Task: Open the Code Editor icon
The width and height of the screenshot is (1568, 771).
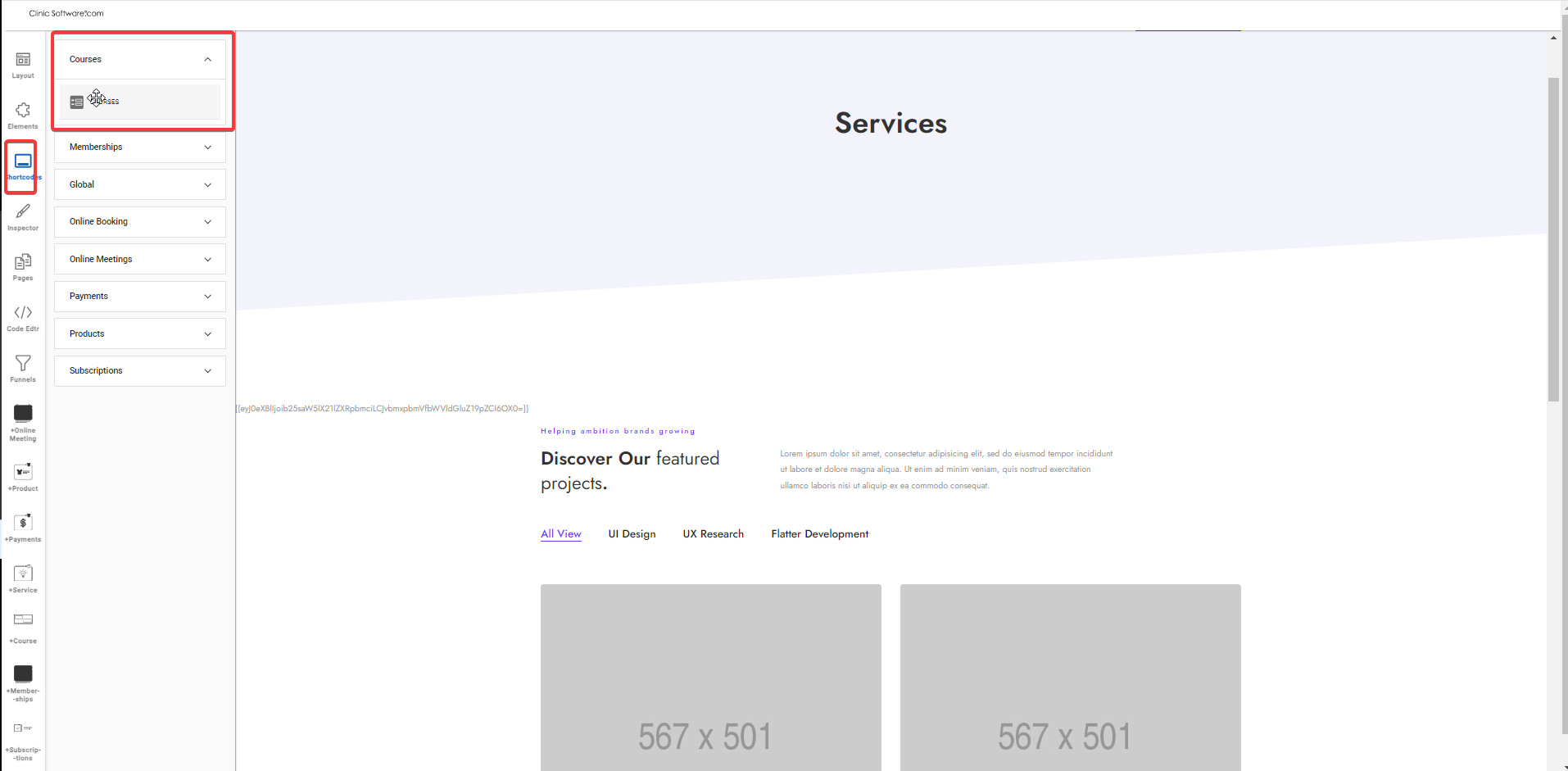Action: point(23,313)
